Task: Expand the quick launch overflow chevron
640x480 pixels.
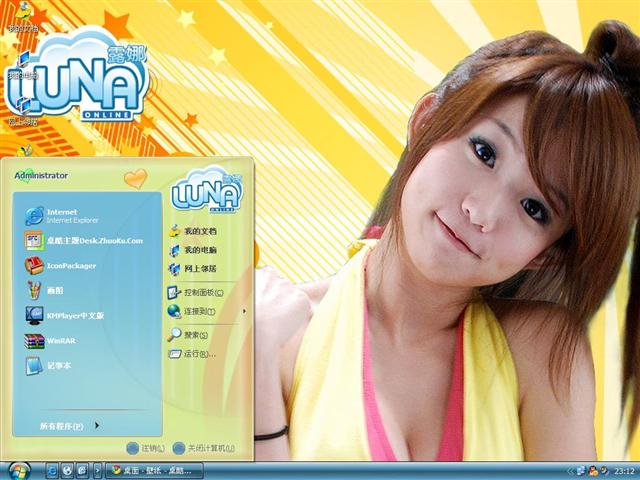Action: [97, 471]
